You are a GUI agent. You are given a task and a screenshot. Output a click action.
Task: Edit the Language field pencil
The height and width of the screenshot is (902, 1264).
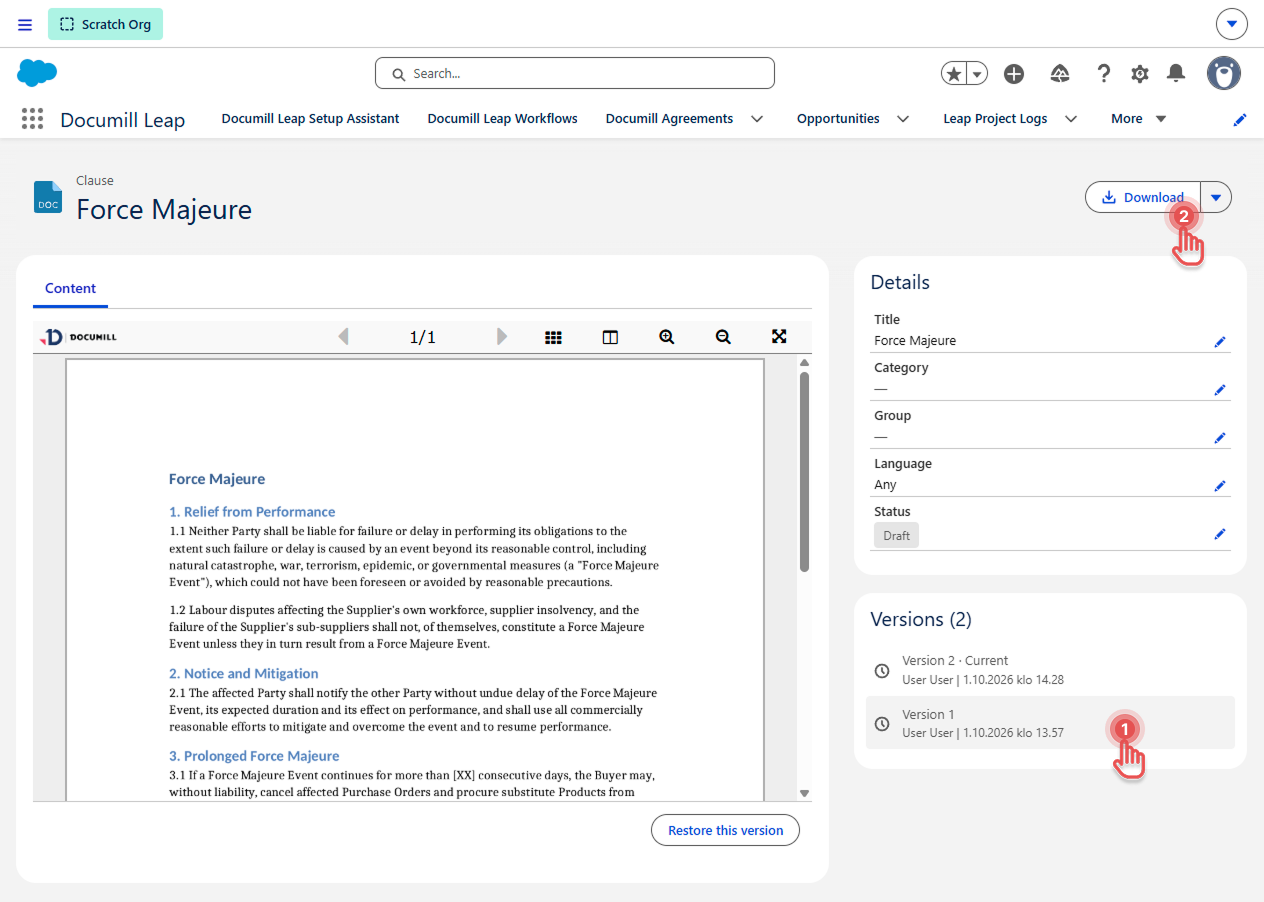coord(1220,486)
